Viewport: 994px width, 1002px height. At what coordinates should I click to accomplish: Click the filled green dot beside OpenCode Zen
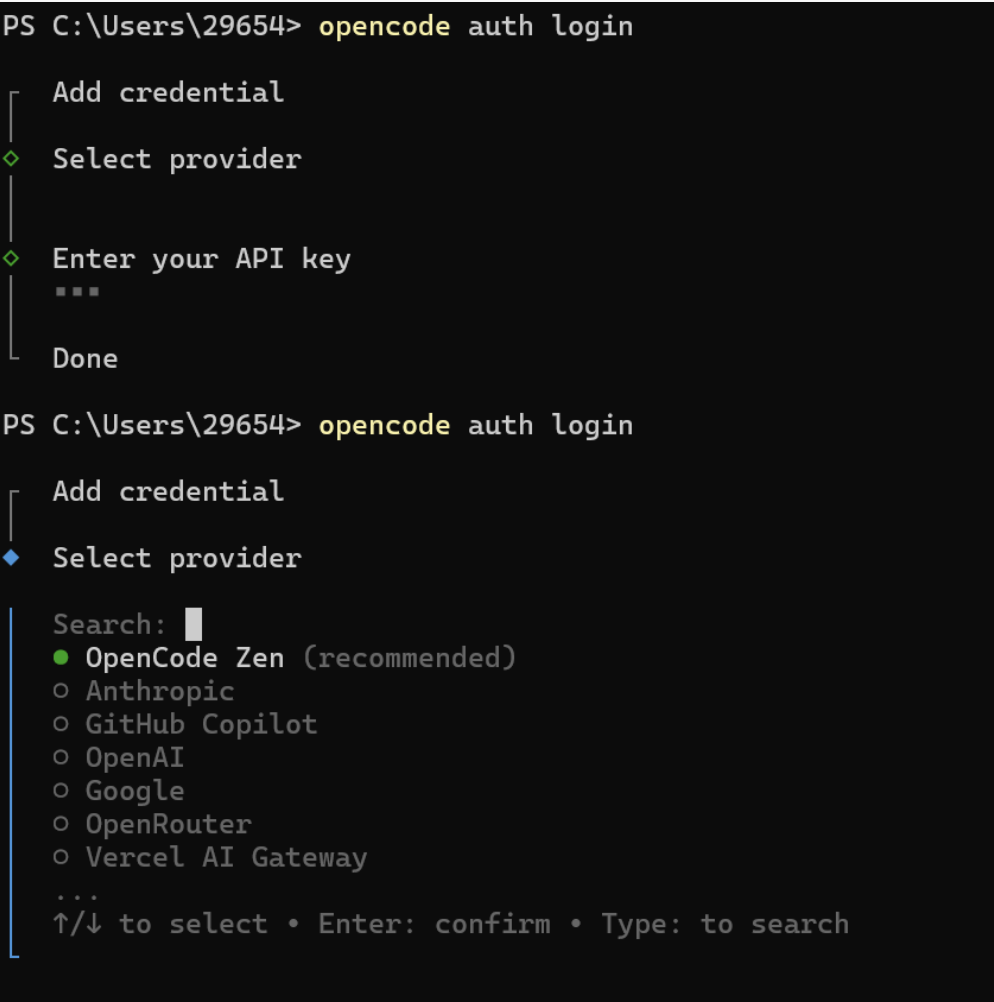[x=60, y=657]
